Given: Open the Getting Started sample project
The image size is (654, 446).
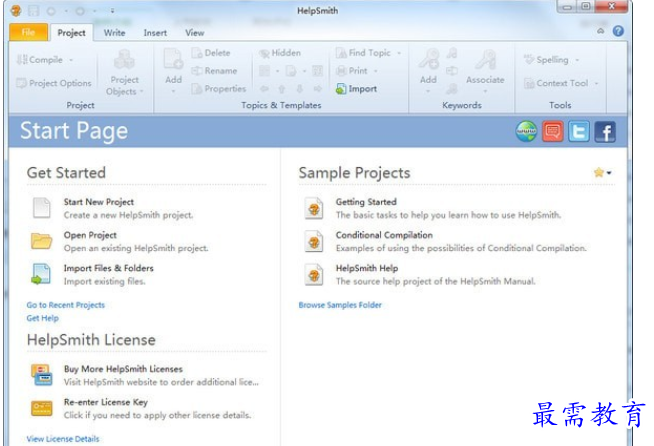Looking at the screenshot, I should [x=366, y=202].
